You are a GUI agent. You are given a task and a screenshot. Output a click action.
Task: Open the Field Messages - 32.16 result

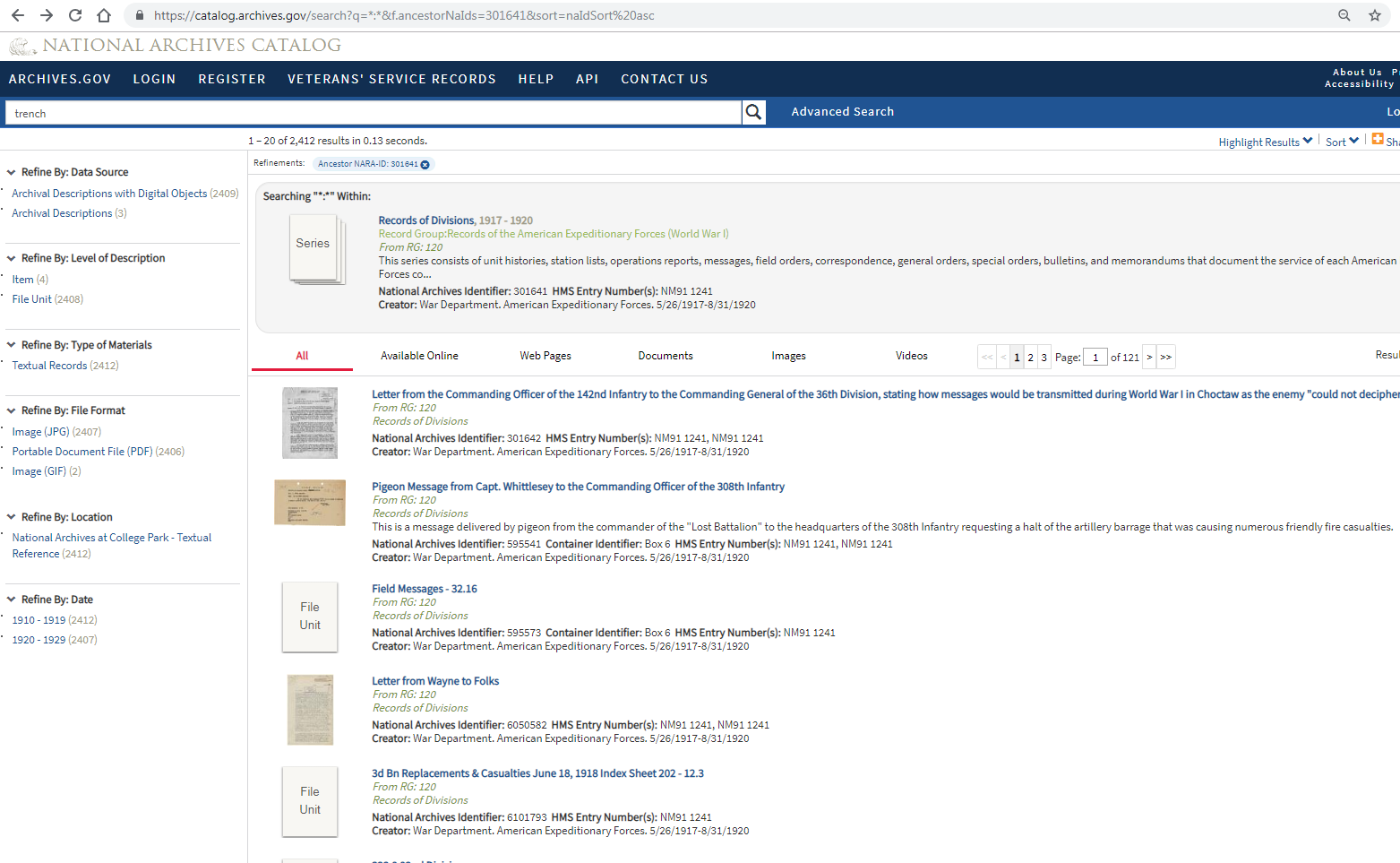(x=425, y=589)
